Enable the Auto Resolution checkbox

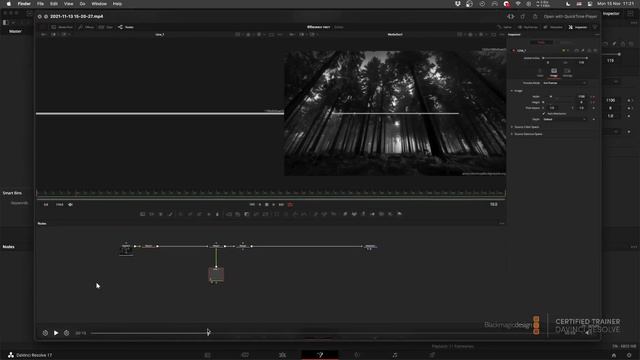tap(544, 113)
